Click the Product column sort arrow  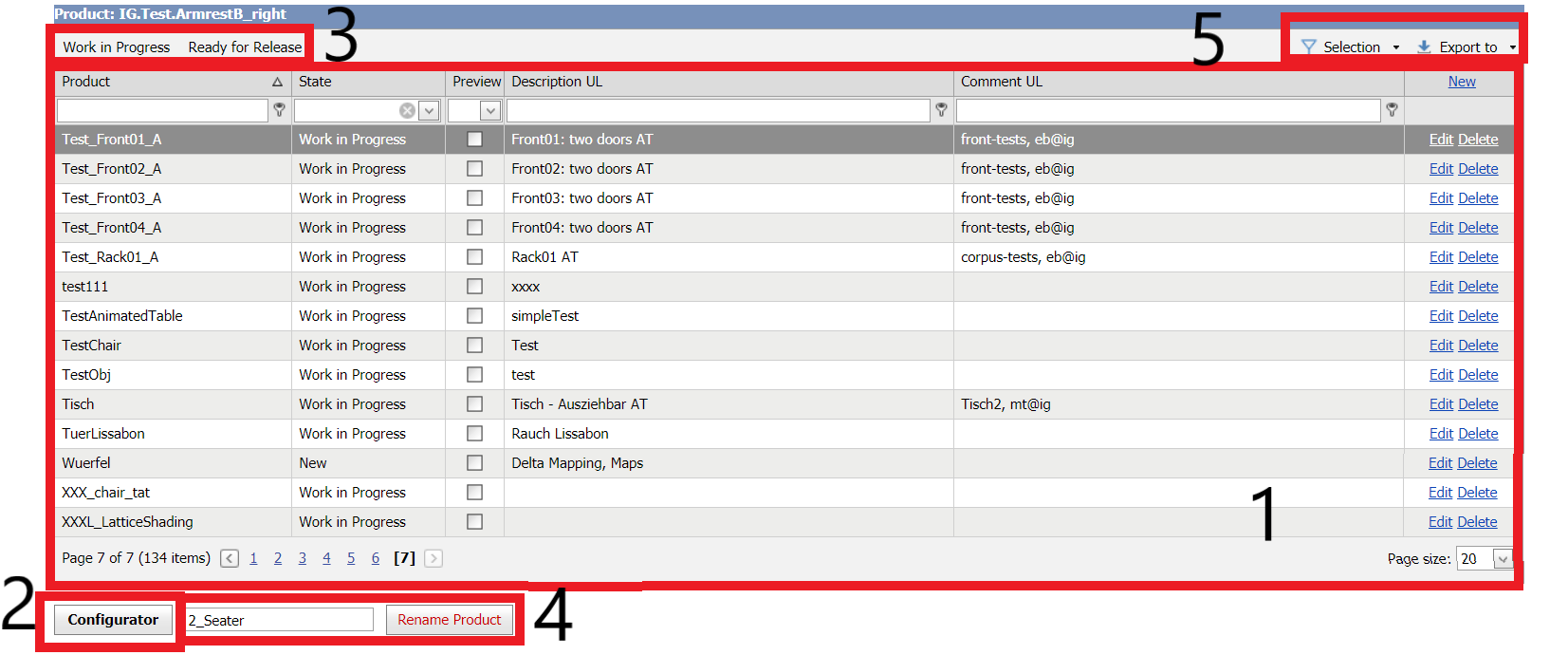point(277,83)
